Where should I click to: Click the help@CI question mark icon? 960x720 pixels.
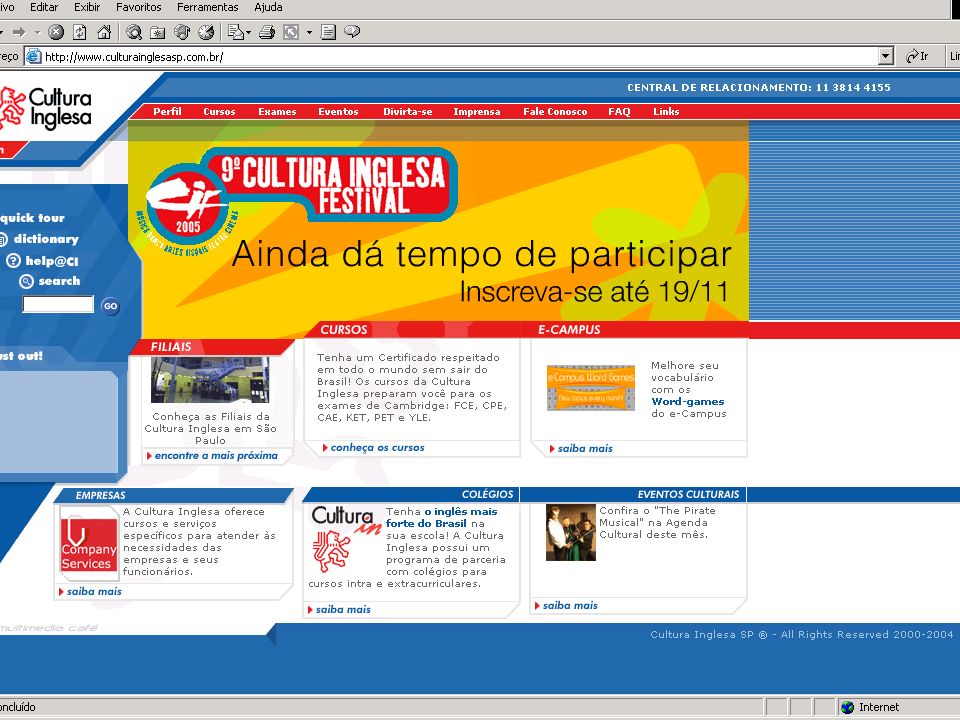click(x=13, y=261)
